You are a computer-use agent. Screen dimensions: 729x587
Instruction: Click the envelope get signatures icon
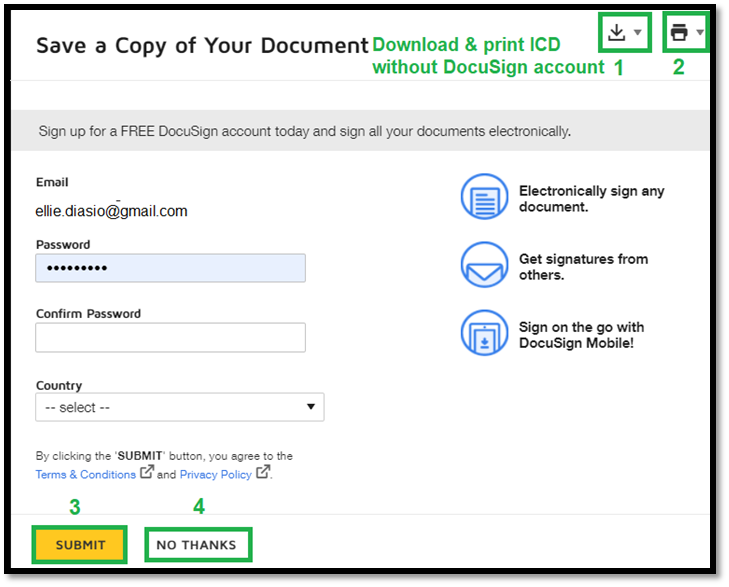(484, 265)
